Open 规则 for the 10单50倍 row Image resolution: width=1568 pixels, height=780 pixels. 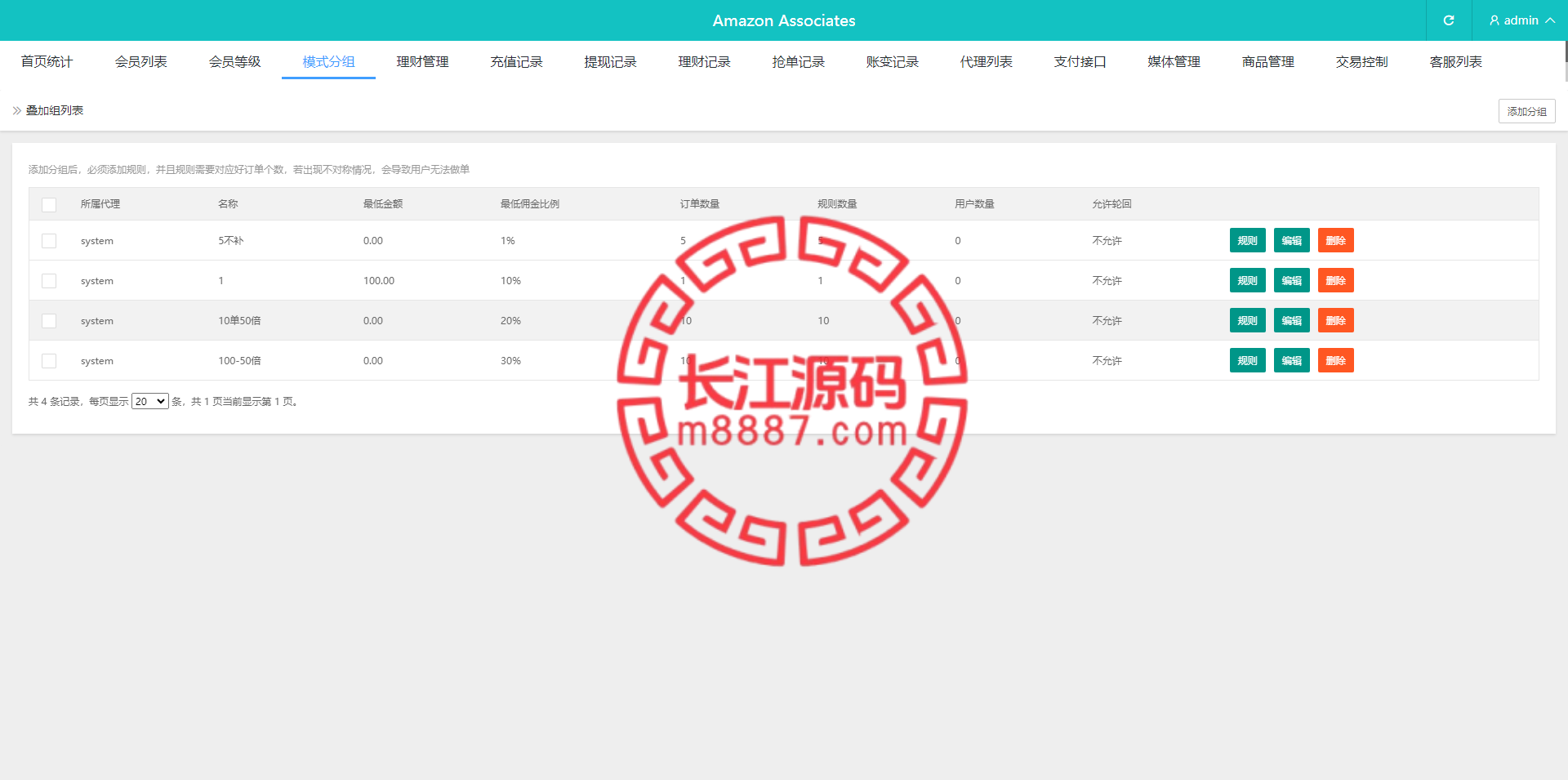click(x=1247, y=320)
